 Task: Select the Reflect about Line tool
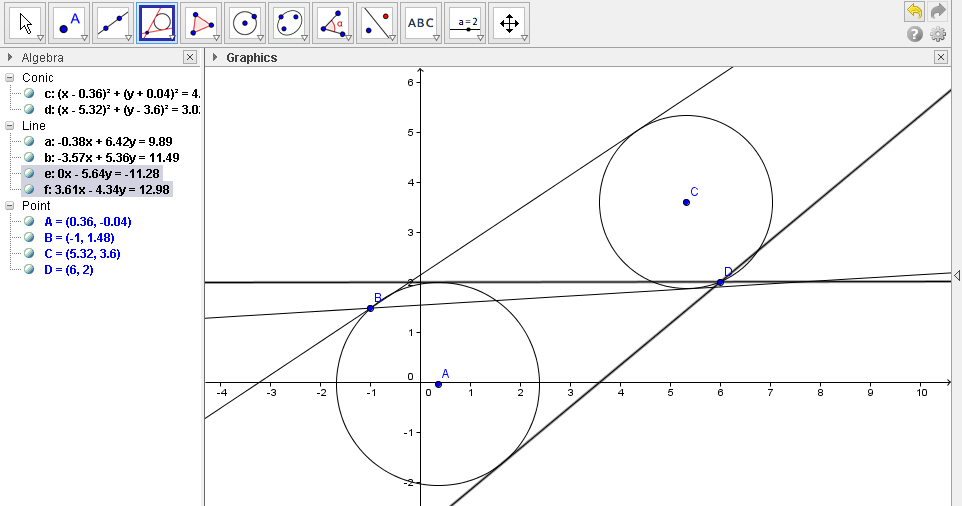(x=377, y=23)
